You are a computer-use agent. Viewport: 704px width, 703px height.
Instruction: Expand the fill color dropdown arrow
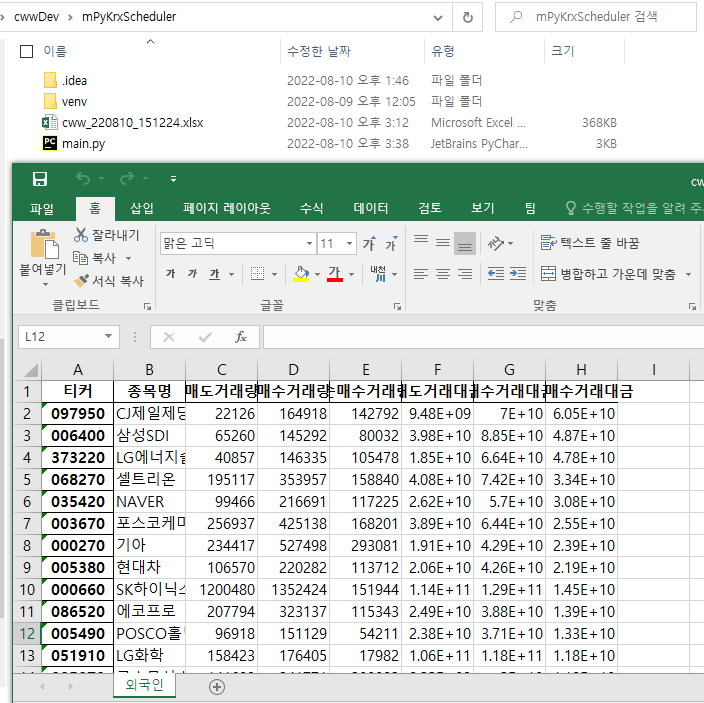317,274
